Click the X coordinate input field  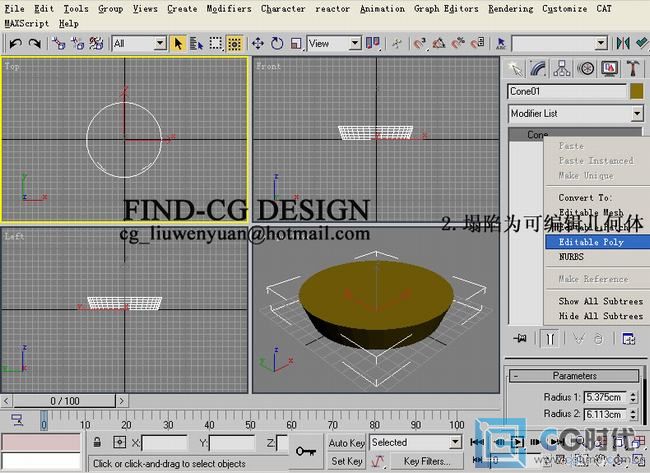point(165,443)
